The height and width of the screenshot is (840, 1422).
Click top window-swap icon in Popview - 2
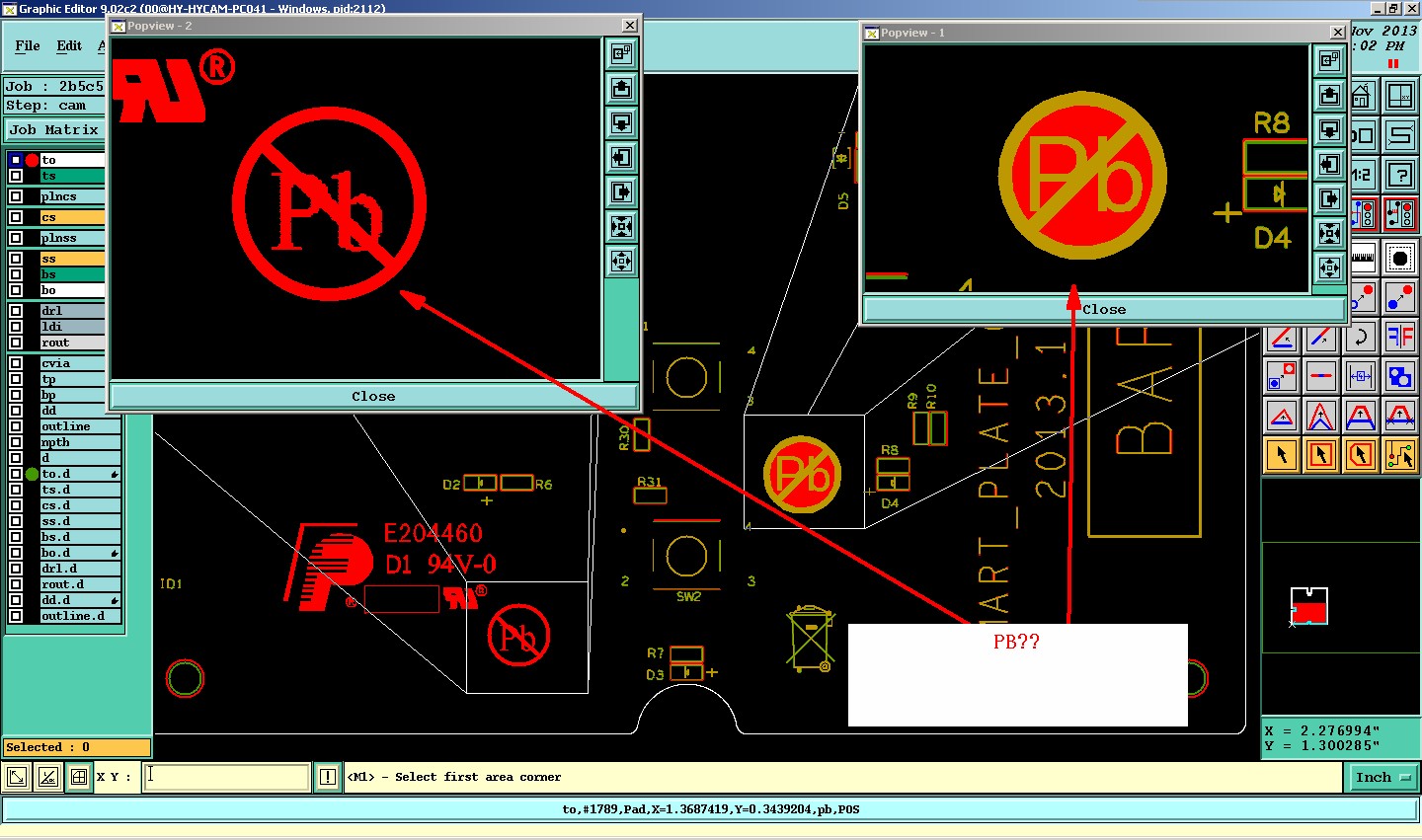pos(621,53)
